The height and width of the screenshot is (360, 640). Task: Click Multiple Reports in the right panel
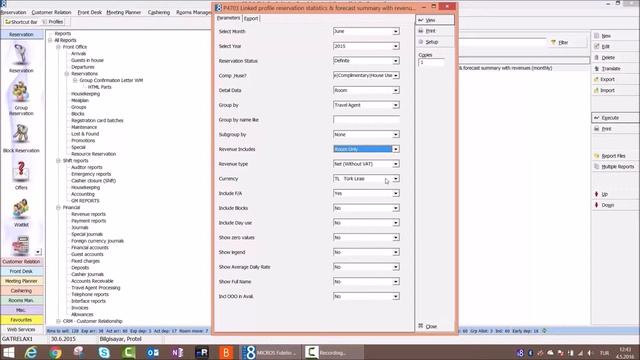coord(615,167)
